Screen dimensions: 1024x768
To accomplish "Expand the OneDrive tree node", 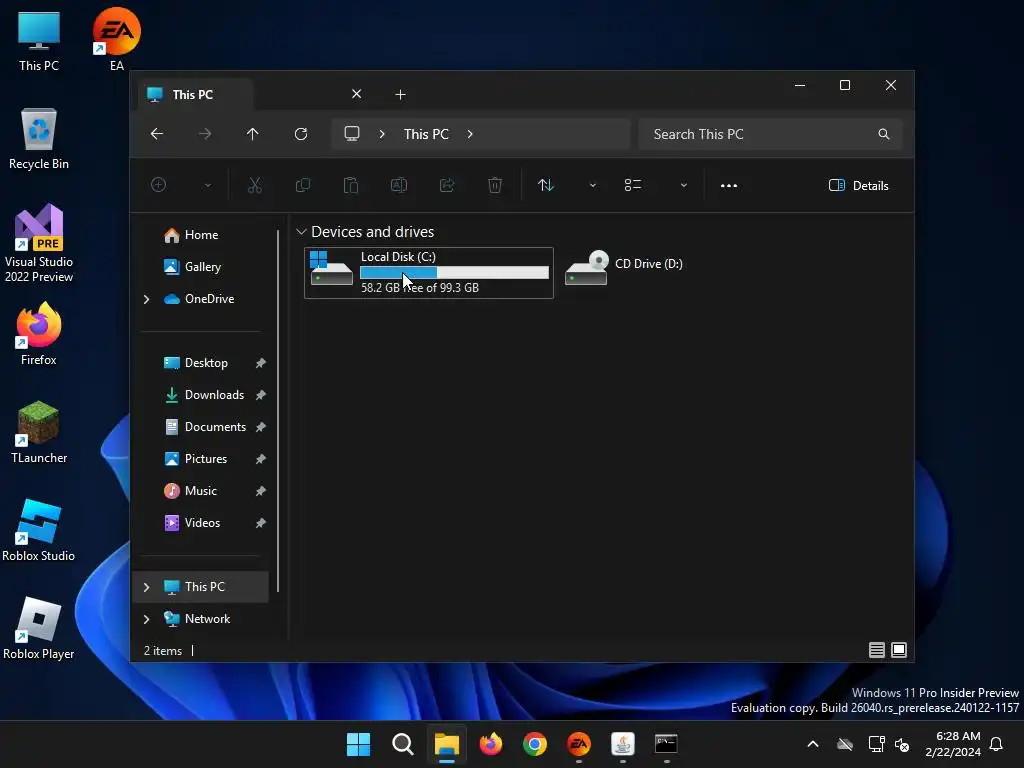I will pos(146,299).
